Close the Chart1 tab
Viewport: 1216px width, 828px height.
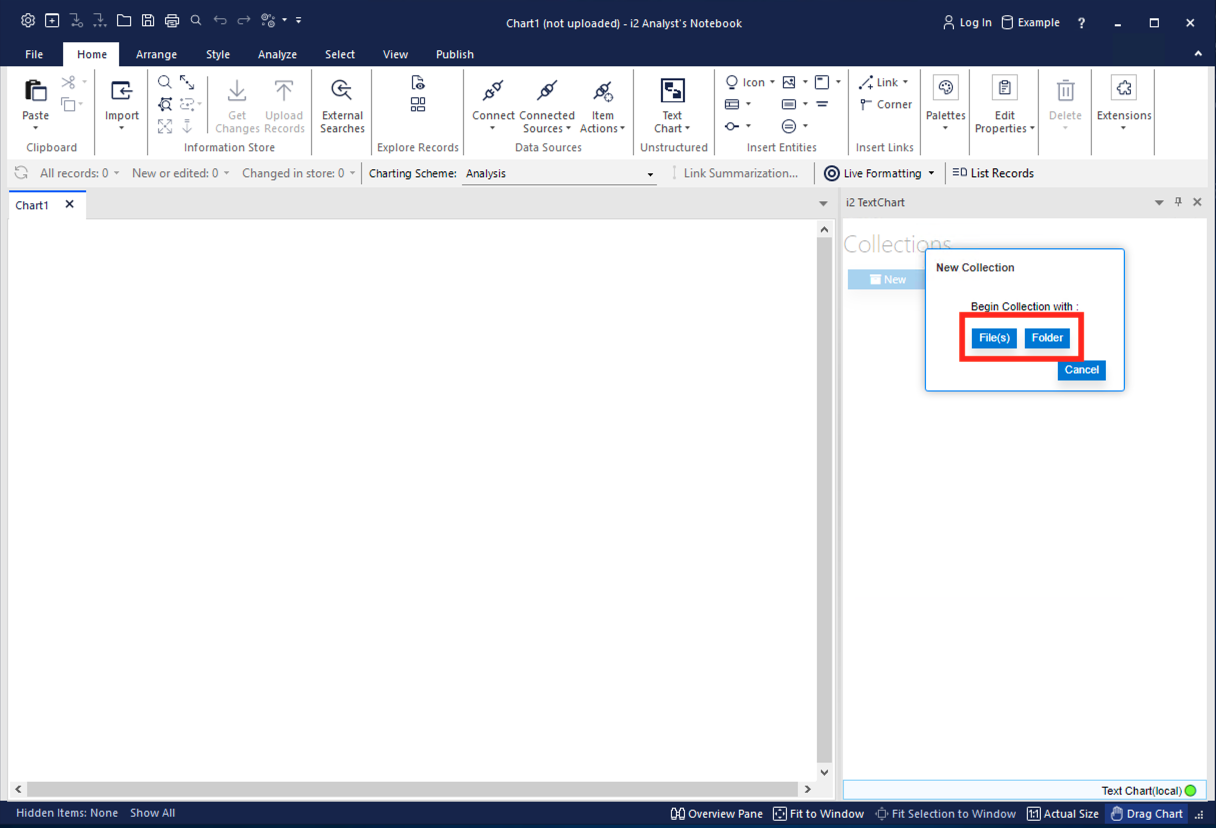coord(69,204)
